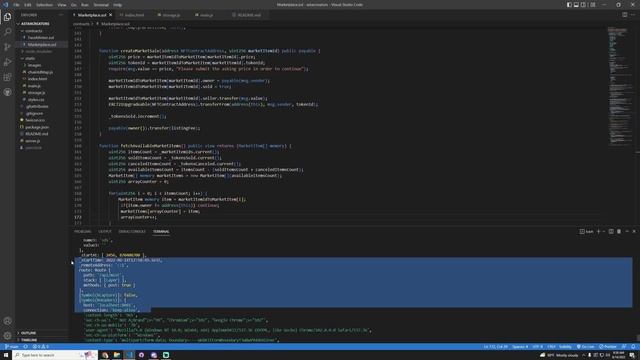This screenshot has height=360, width=640.
Task: Switch to the storage.js editor tab
Action: 172,15
